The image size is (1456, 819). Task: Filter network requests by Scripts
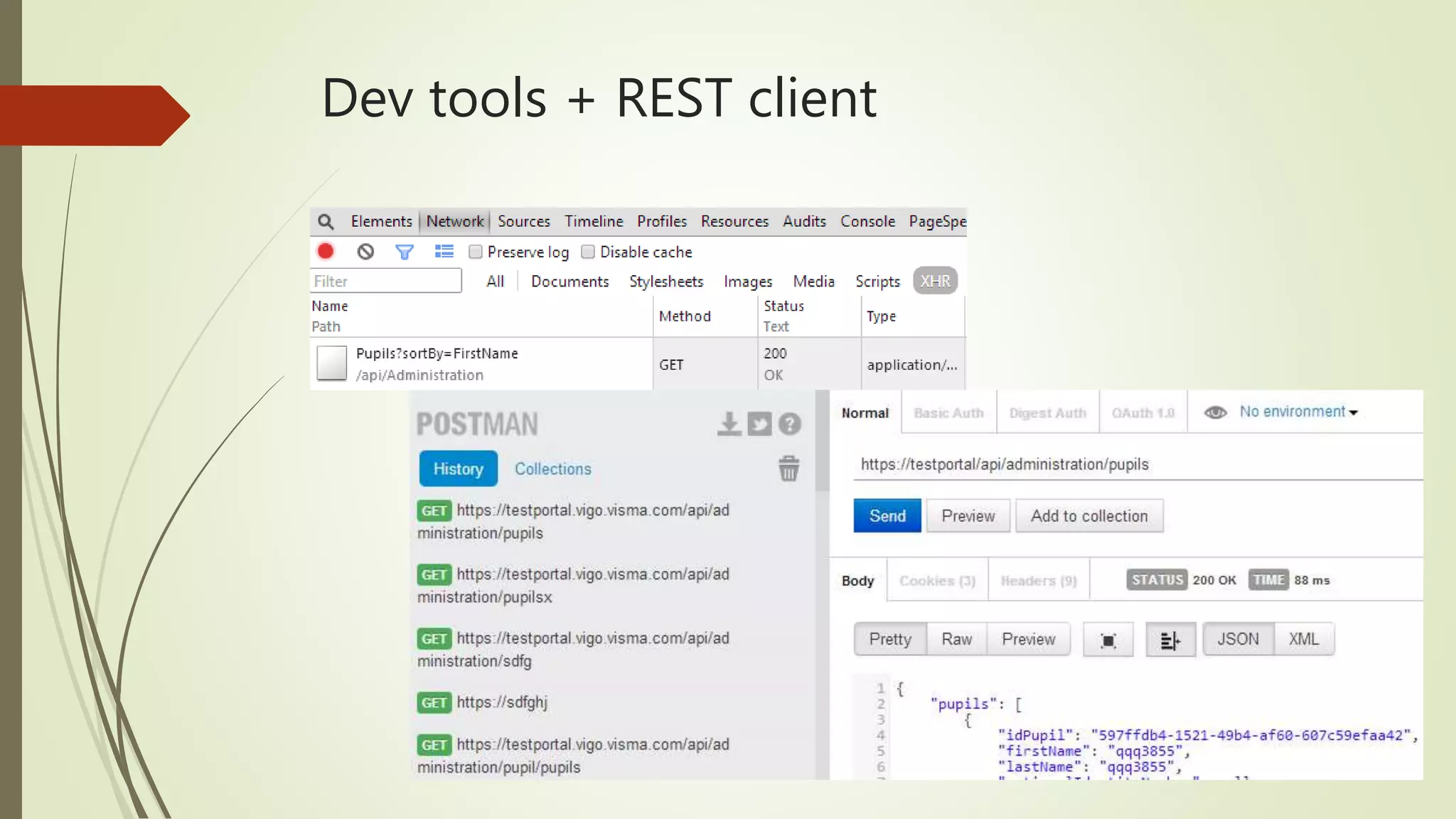tap(877, 282)
